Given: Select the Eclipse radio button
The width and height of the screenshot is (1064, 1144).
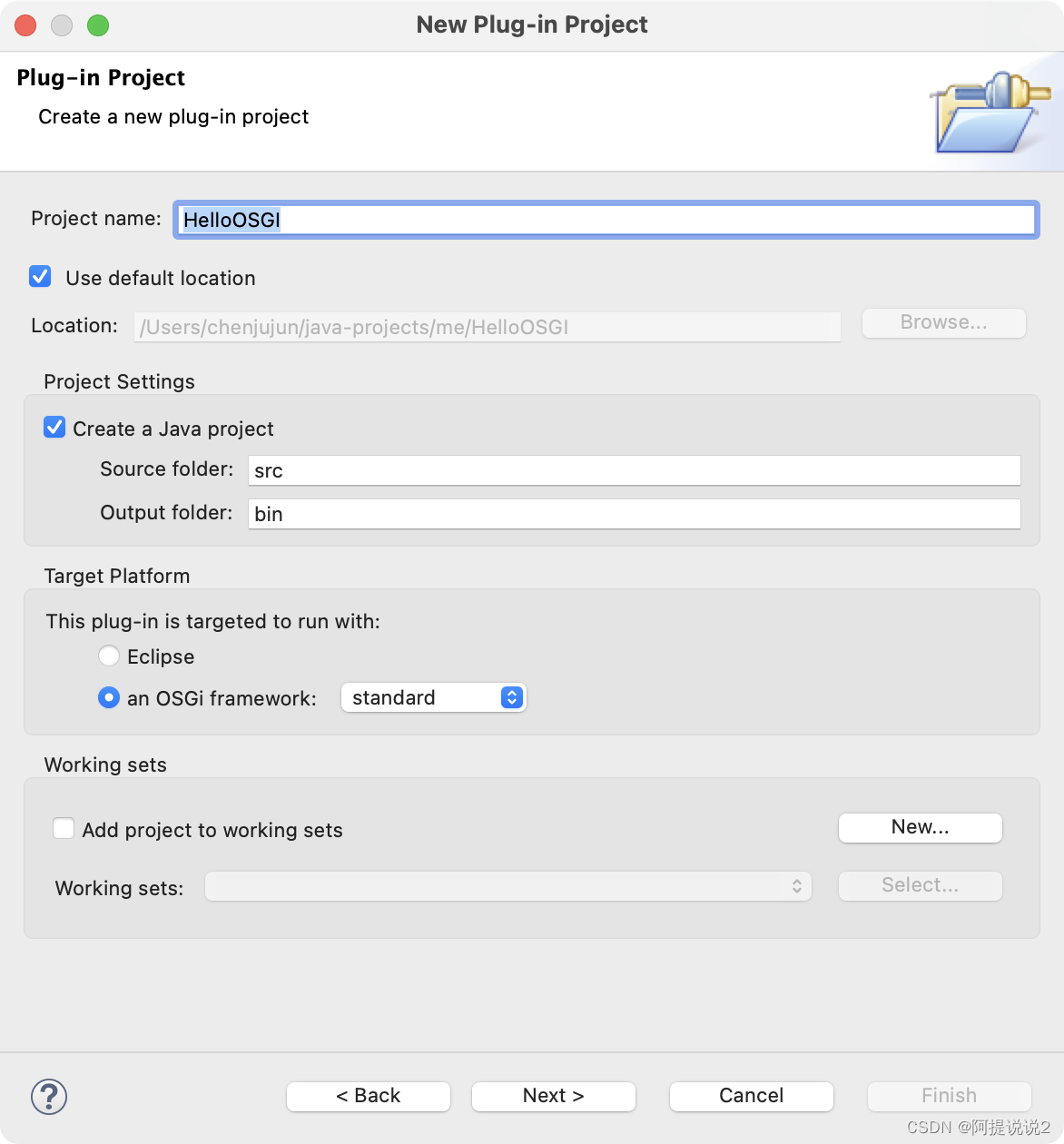Looking at the screenshot, I should coord(109,656).
